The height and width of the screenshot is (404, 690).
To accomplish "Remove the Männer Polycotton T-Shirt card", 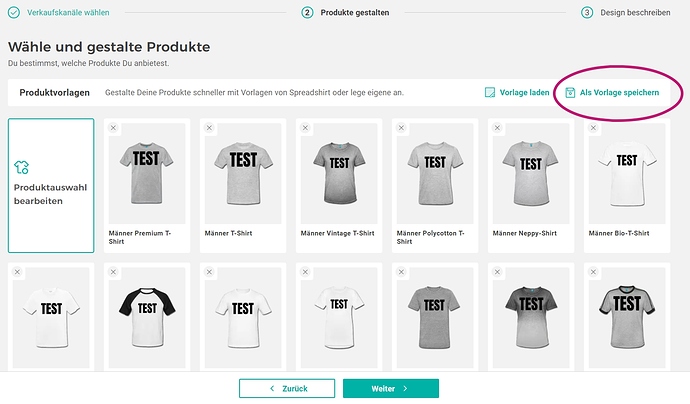I will pos(401,128).
